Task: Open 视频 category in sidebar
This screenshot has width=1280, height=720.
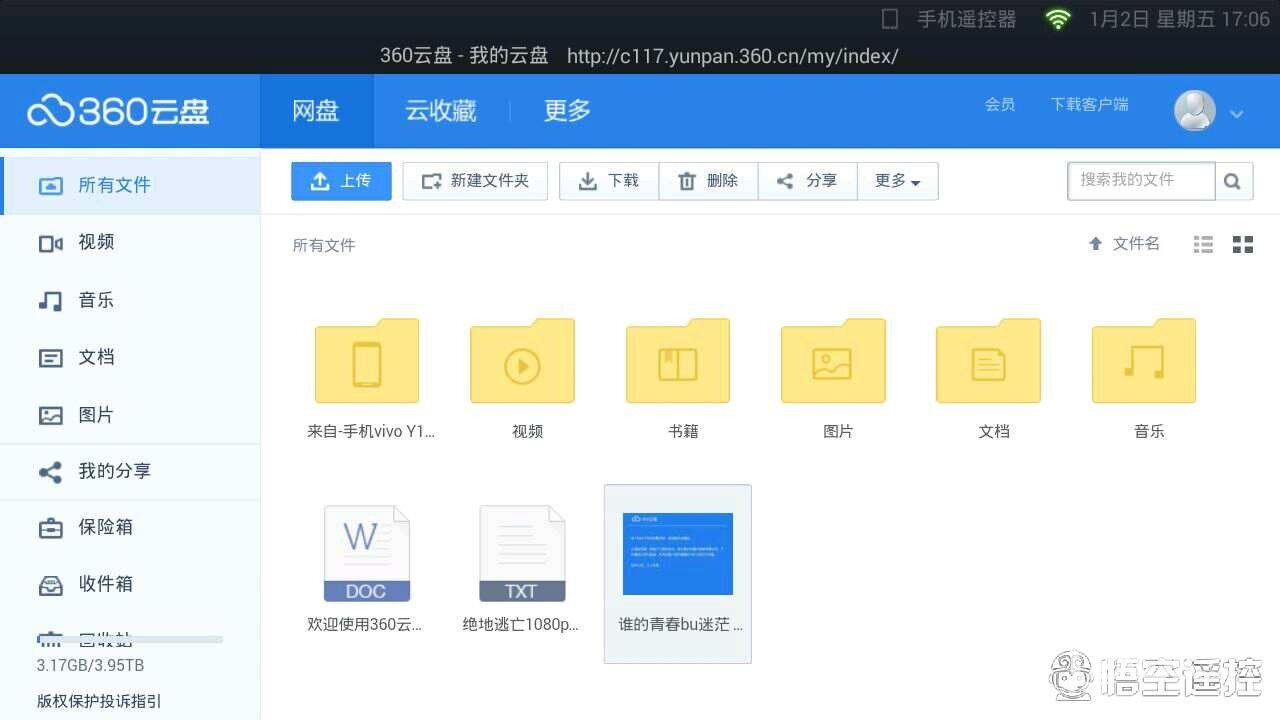Action: (x=130, y=242)
